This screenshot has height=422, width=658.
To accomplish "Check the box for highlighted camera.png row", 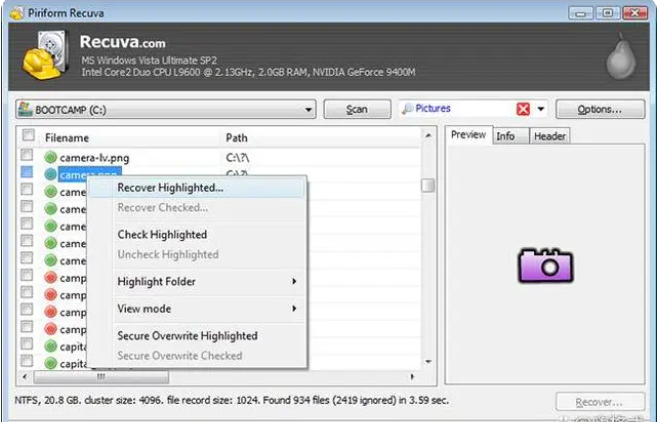I will 27,172.
